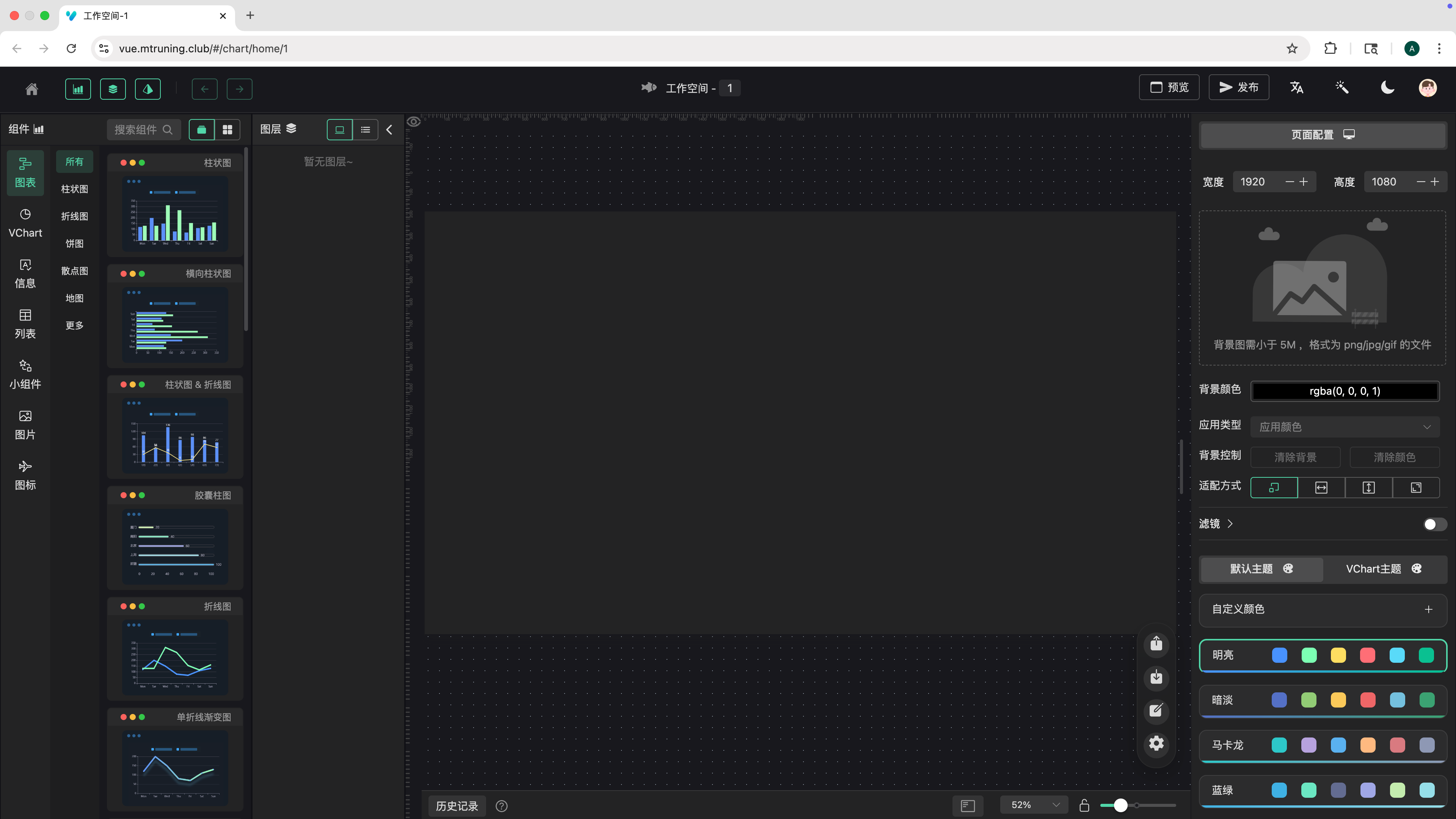The width and height of the screenshot is (1456, 819).
Task: Click the lock icon near zoom slider
Action: click(x=1084, y=805)
